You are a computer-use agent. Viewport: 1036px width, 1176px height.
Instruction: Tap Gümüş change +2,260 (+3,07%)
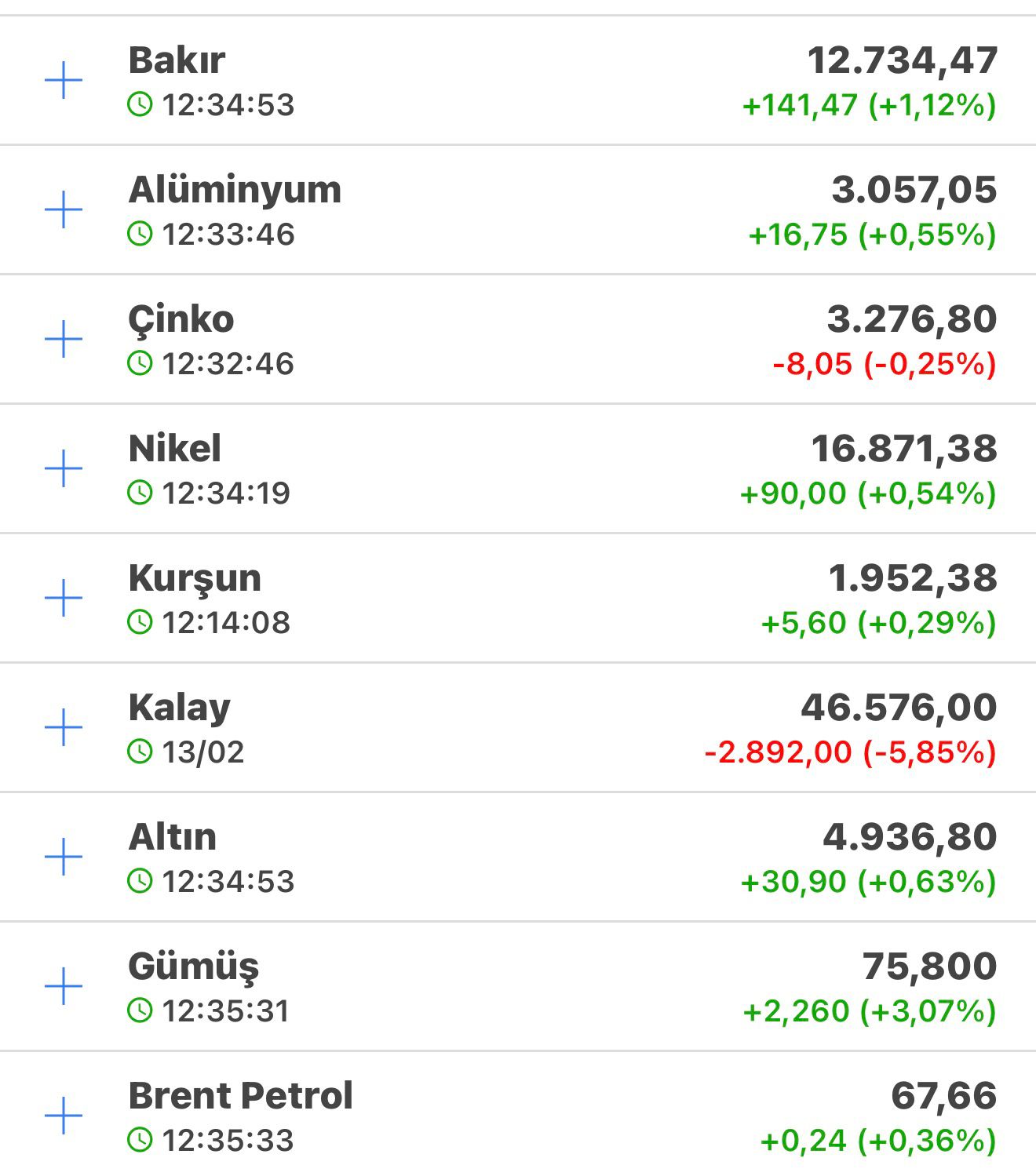click(869, 1010)
